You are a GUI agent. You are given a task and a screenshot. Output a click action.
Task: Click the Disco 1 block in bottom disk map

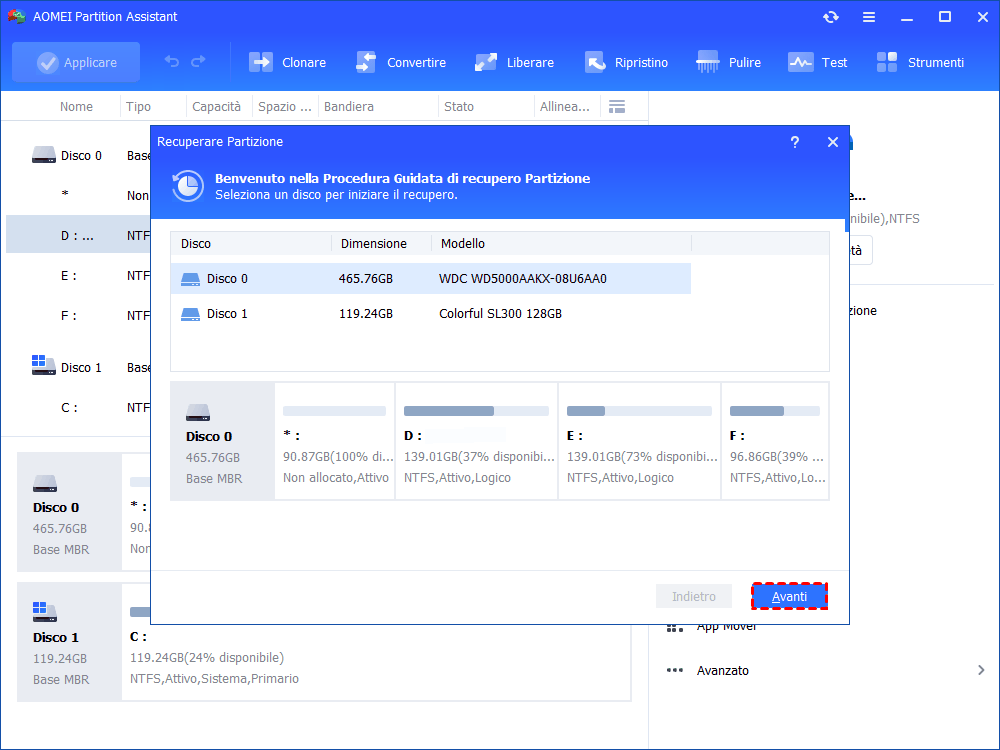click(x=70, y=642)
